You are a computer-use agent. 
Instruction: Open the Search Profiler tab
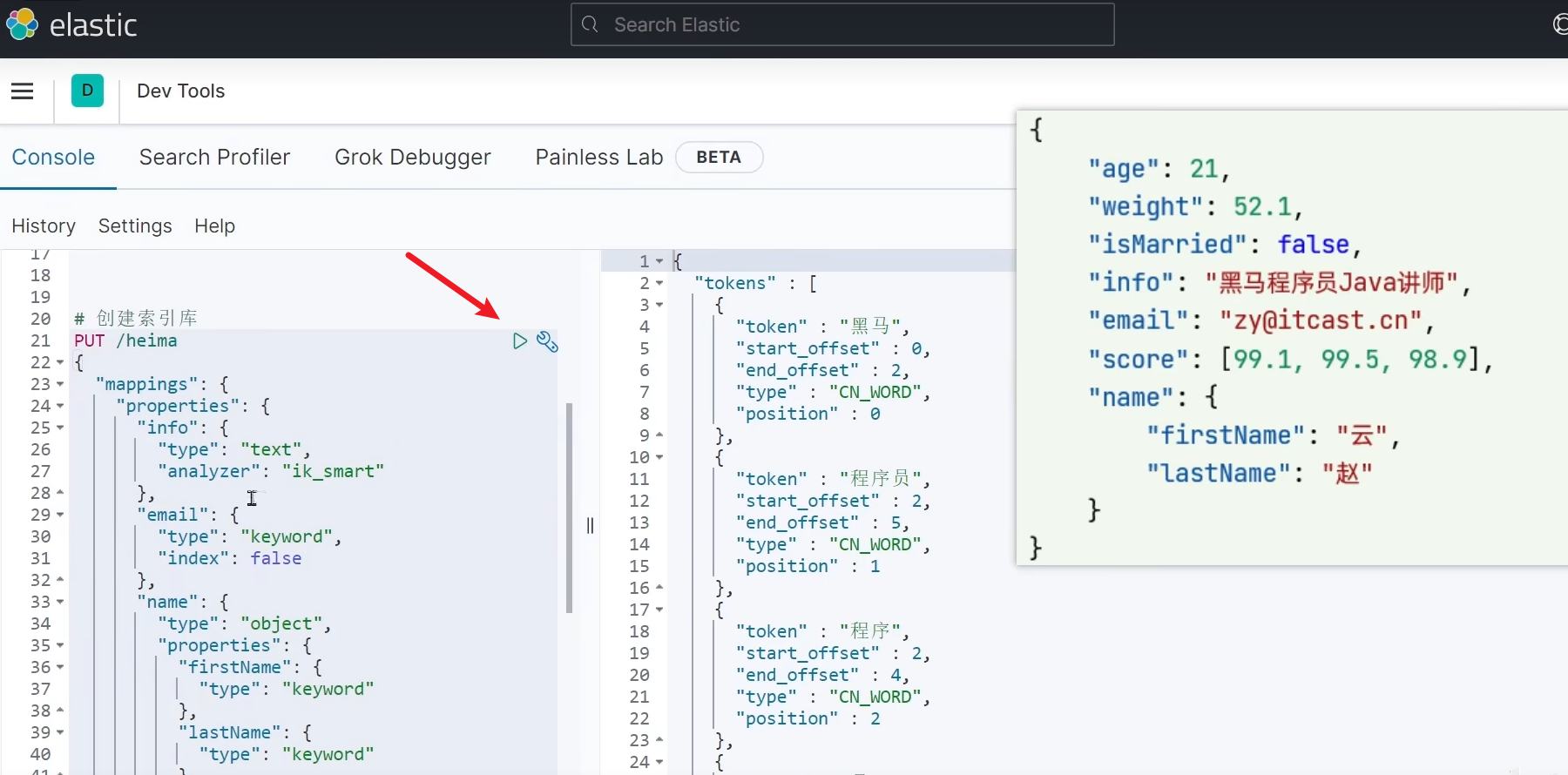214,157
